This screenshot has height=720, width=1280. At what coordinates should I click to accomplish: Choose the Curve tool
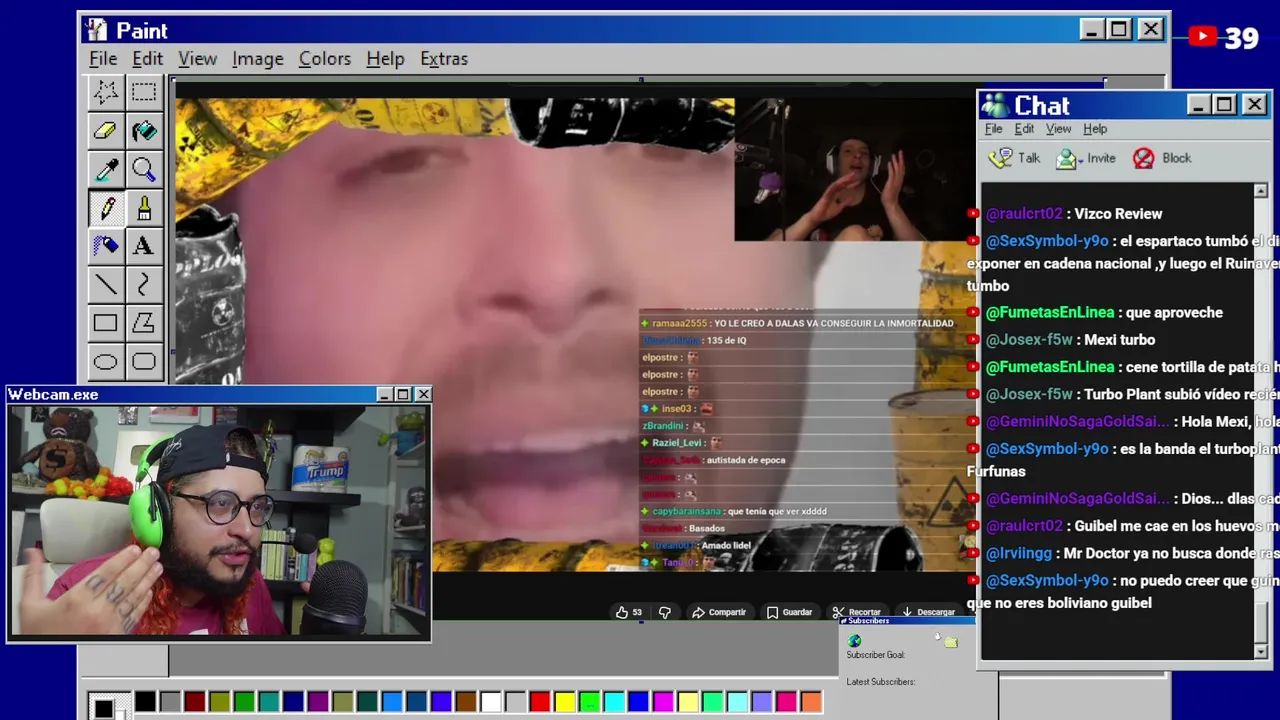click(143, 285)
